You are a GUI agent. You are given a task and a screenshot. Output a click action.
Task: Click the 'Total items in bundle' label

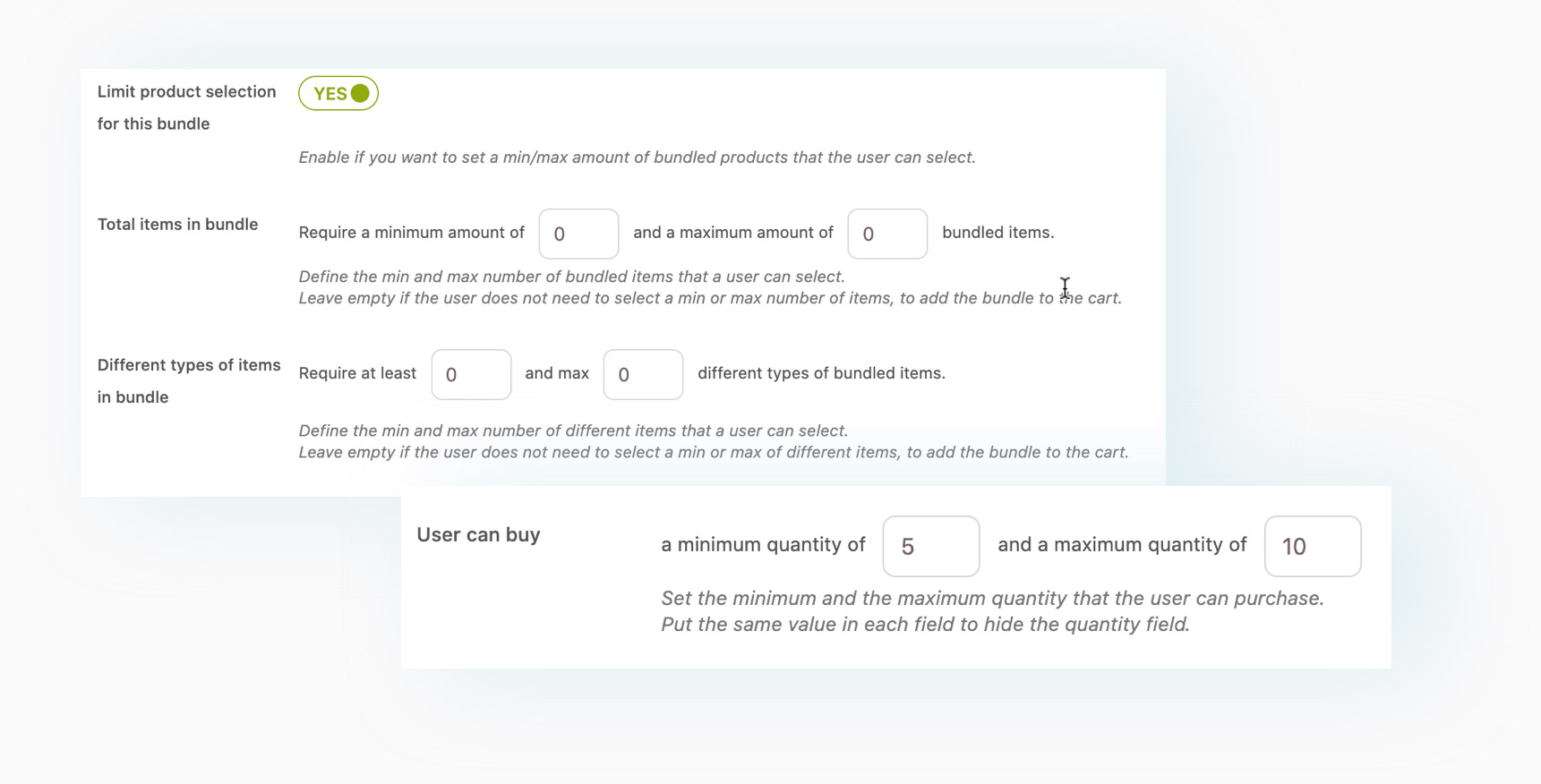tap(177, 225)
